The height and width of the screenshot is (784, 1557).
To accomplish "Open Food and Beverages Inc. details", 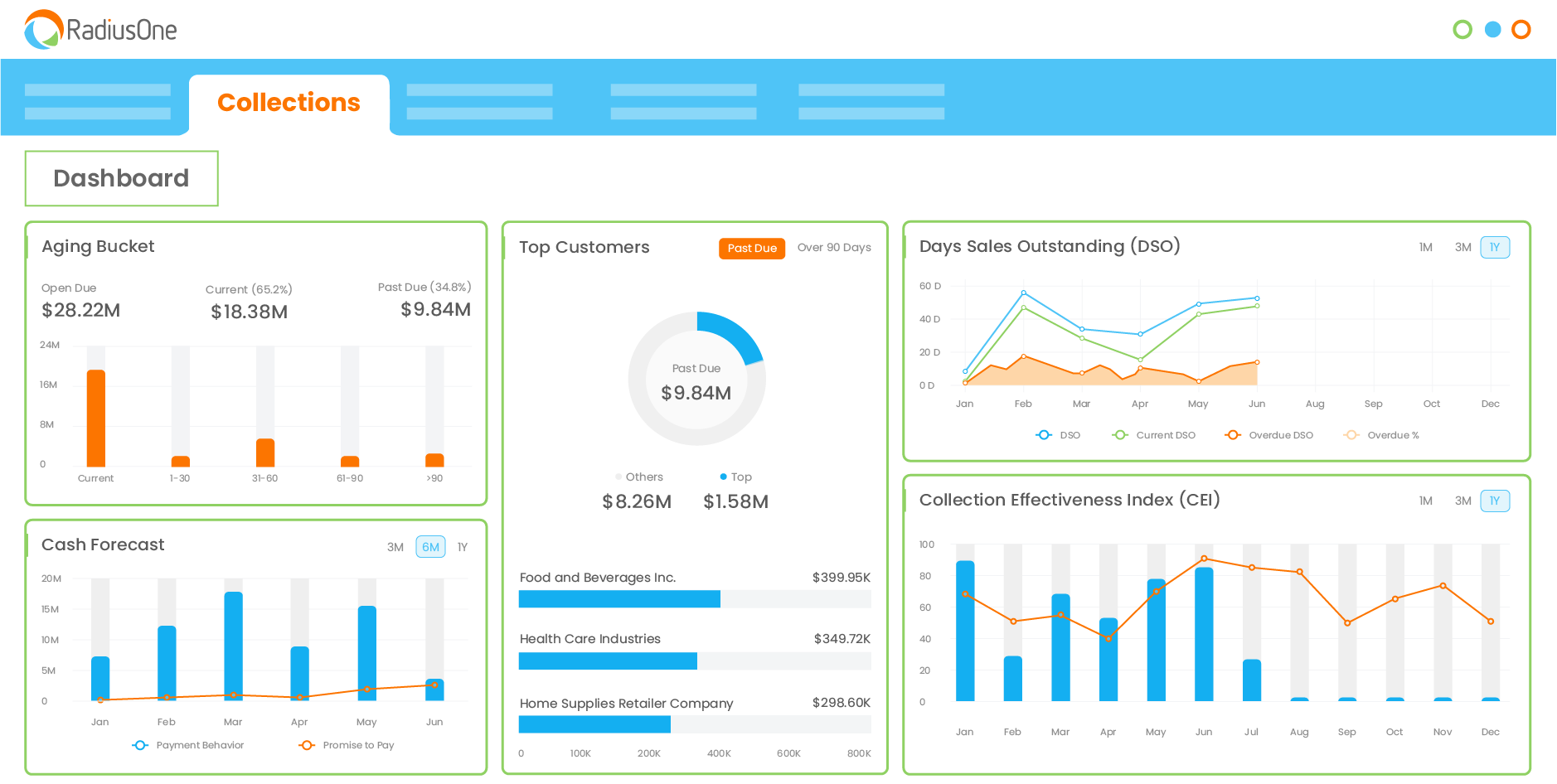I will [597, 578].
